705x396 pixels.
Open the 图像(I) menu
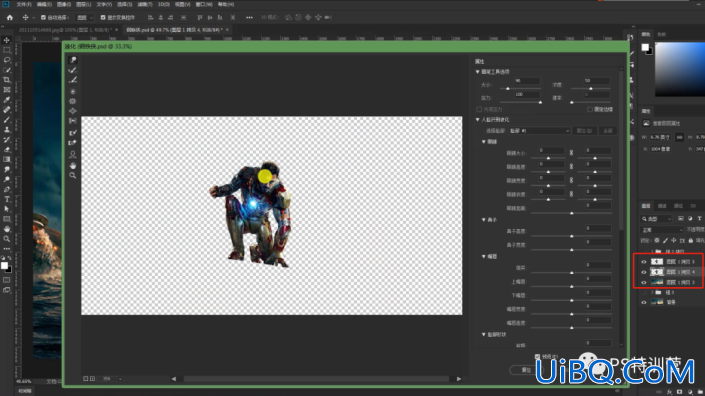[64, 4]
